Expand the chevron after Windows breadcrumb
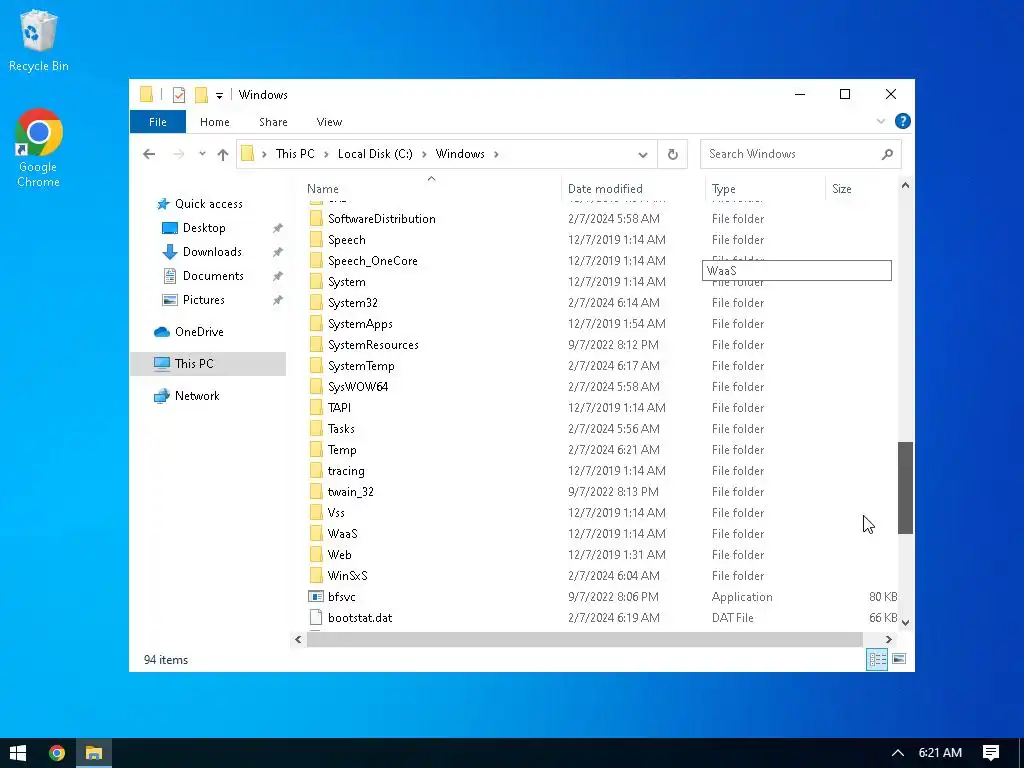 496,154
